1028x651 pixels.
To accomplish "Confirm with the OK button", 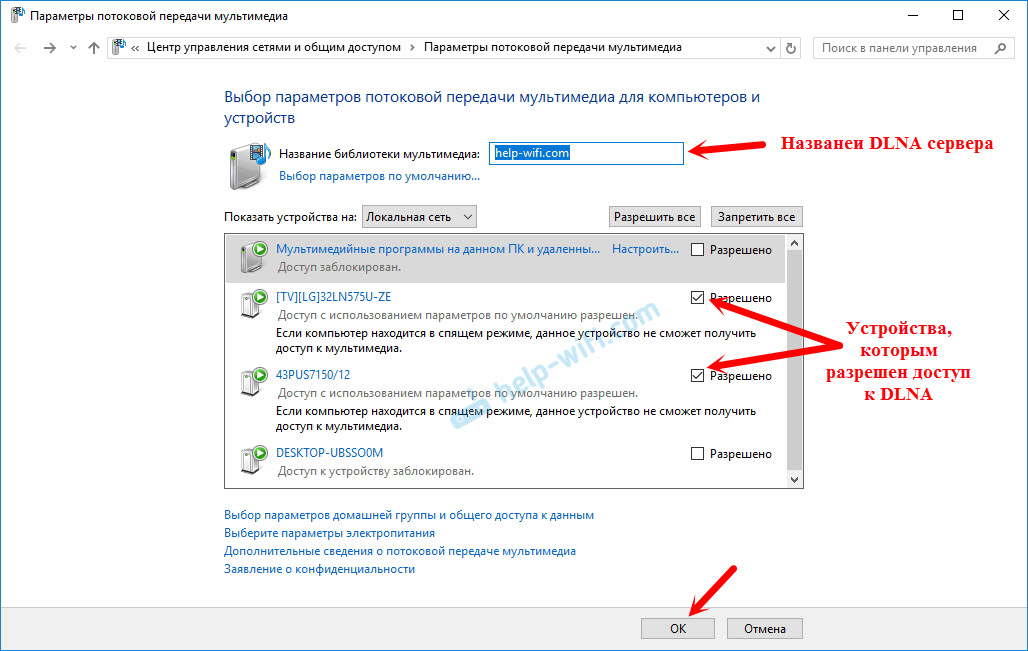I will (678, 629).
